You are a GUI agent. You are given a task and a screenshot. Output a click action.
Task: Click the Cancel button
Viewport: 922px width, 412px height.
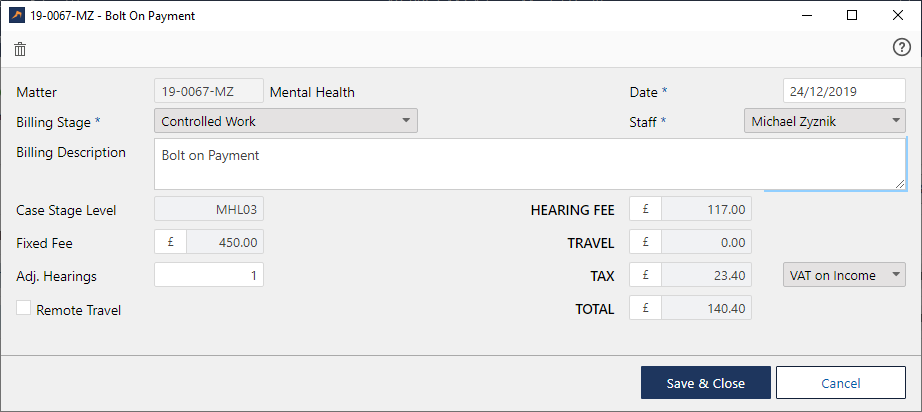pyautogui.click(x=840, y=383)
